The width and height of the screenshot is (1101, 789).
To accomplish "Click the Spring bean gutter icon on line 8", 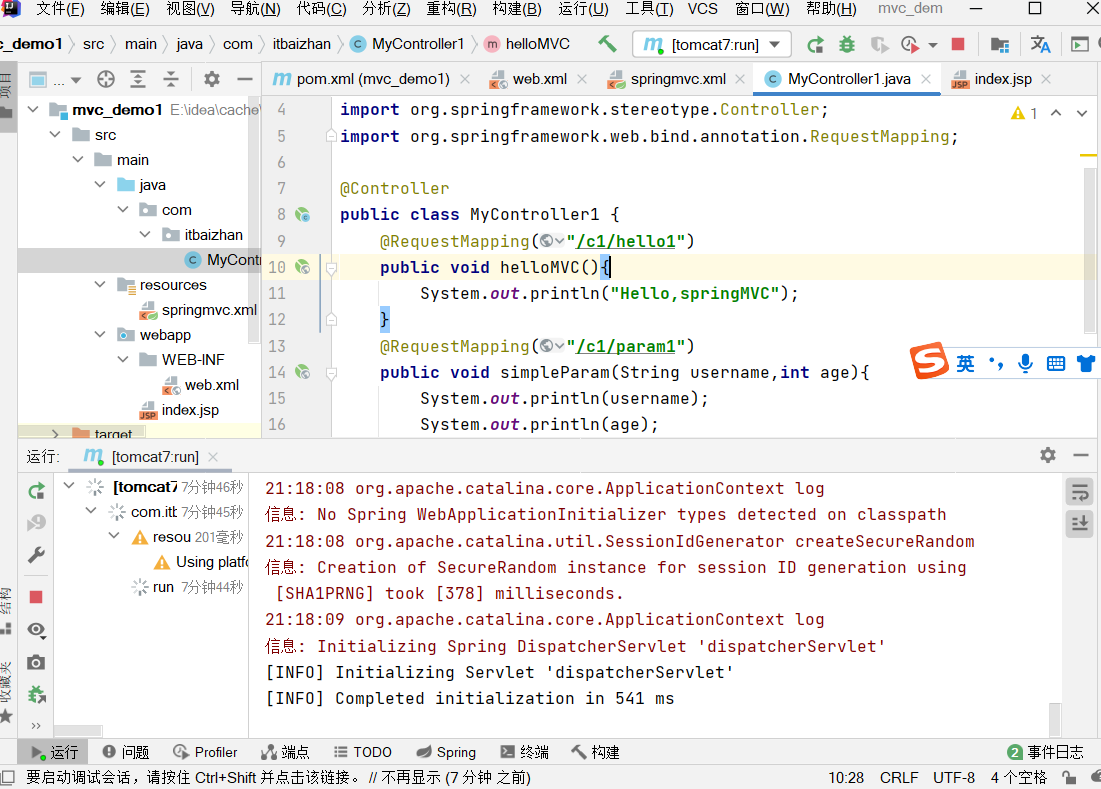I will (303, 215).
